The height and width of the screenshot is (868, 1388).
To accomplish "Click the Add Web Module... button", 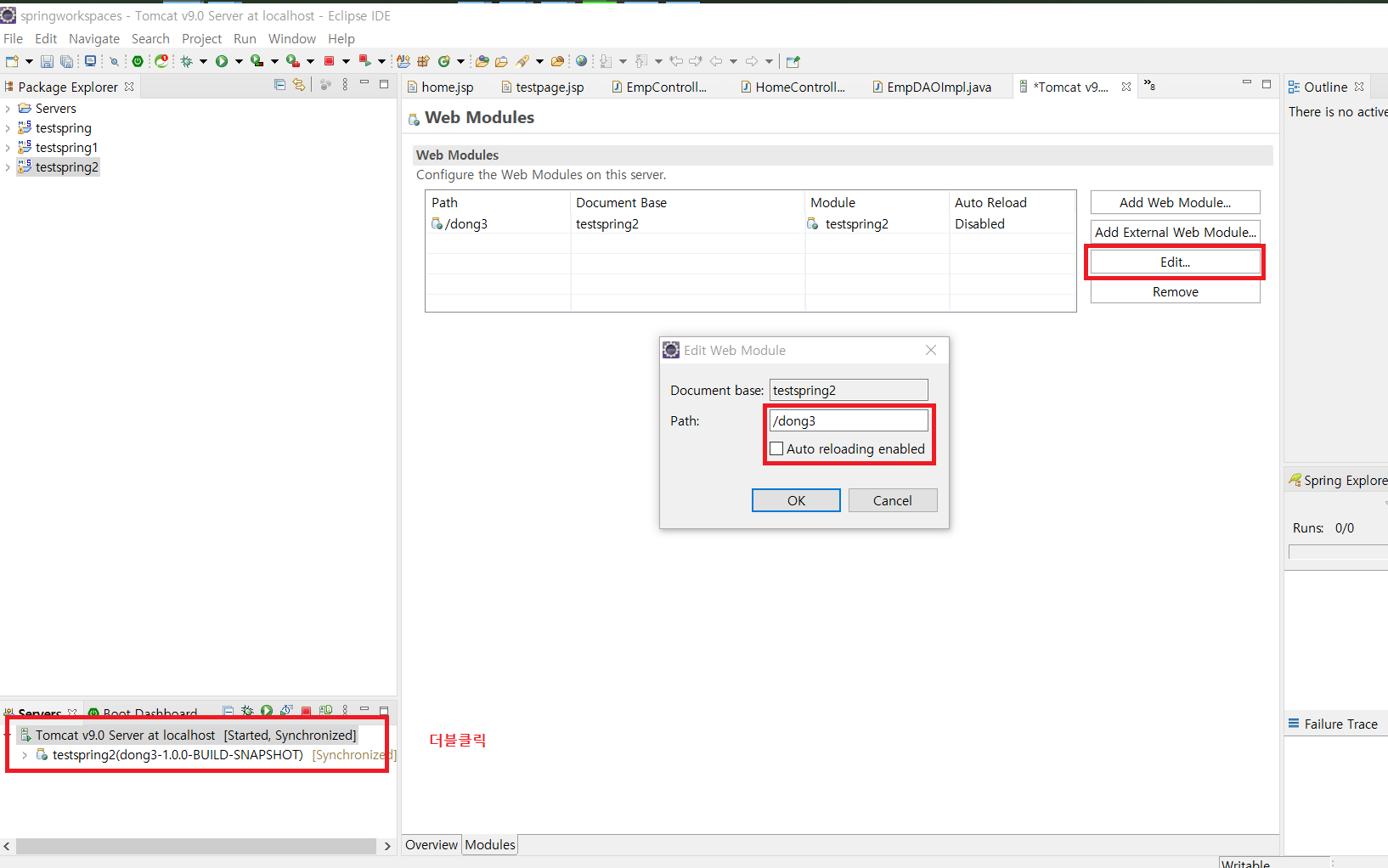I will point(1175,202).
